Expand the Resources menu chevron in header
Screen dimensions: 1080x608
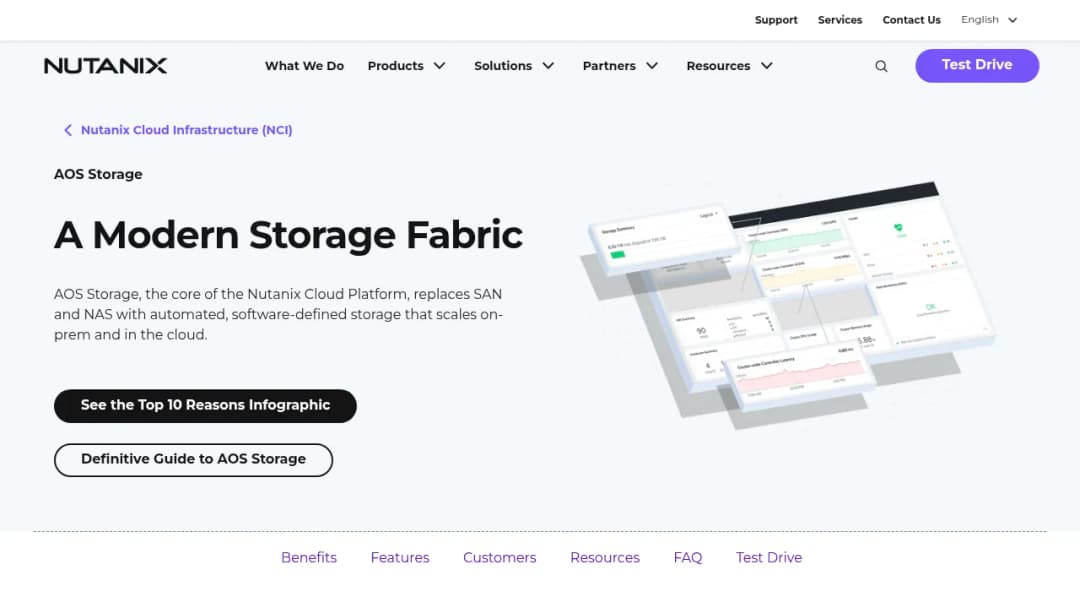coord(767,66)
